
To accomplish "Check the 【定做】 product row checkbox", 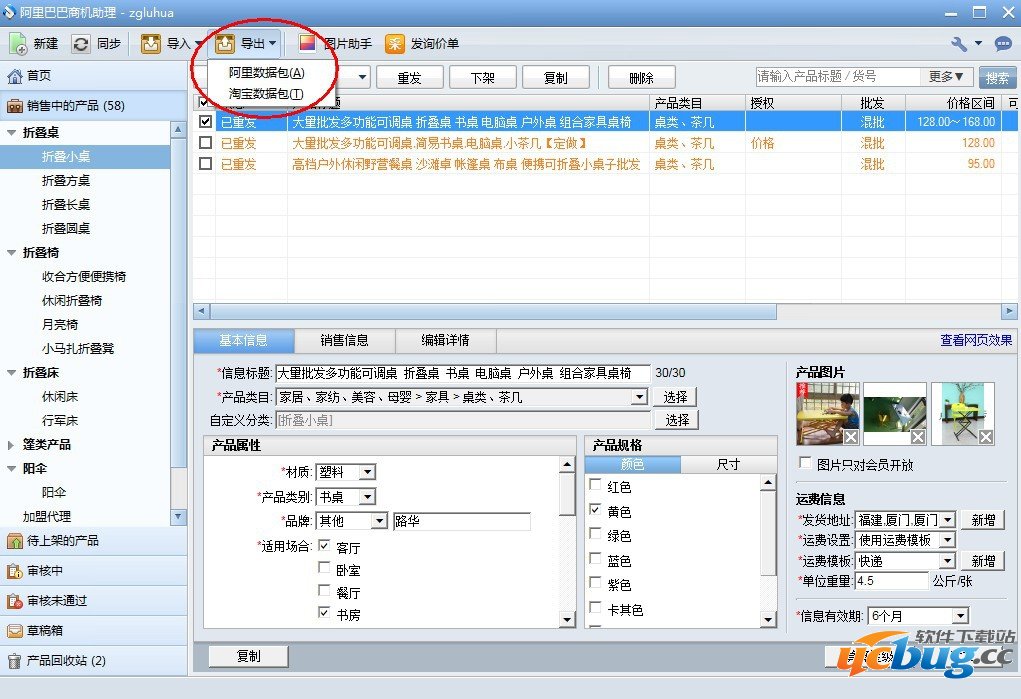I will tap(206, 143).
